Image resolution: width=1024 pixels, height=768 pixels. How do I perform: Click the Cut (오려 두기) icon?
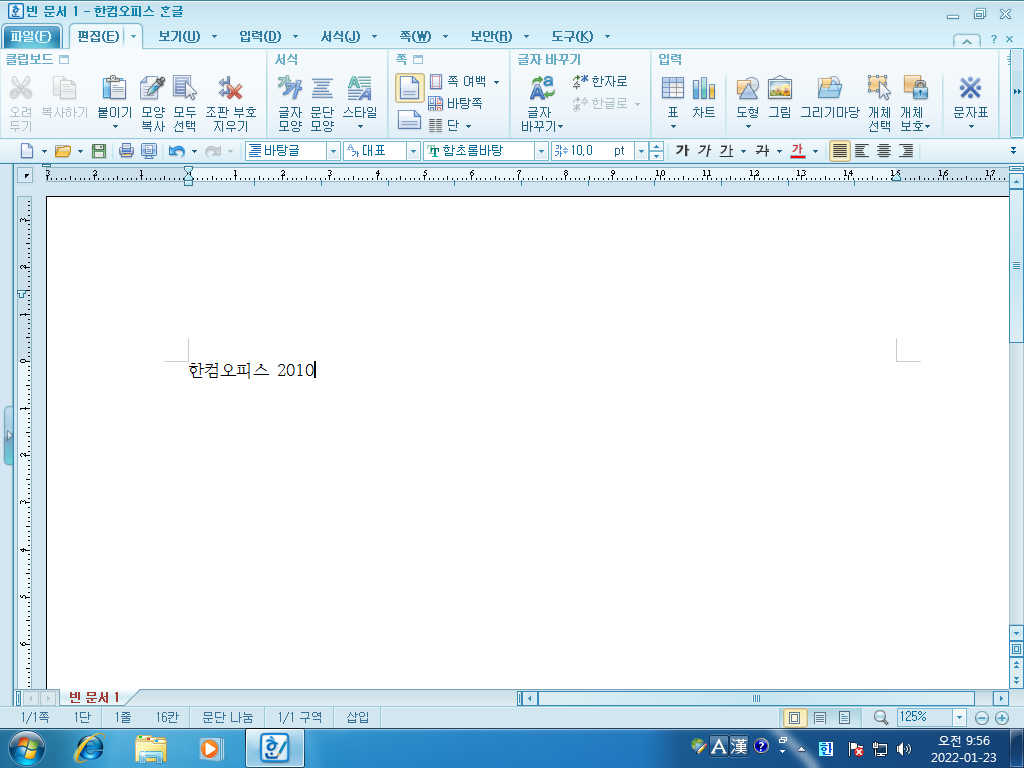pos(21,88)
